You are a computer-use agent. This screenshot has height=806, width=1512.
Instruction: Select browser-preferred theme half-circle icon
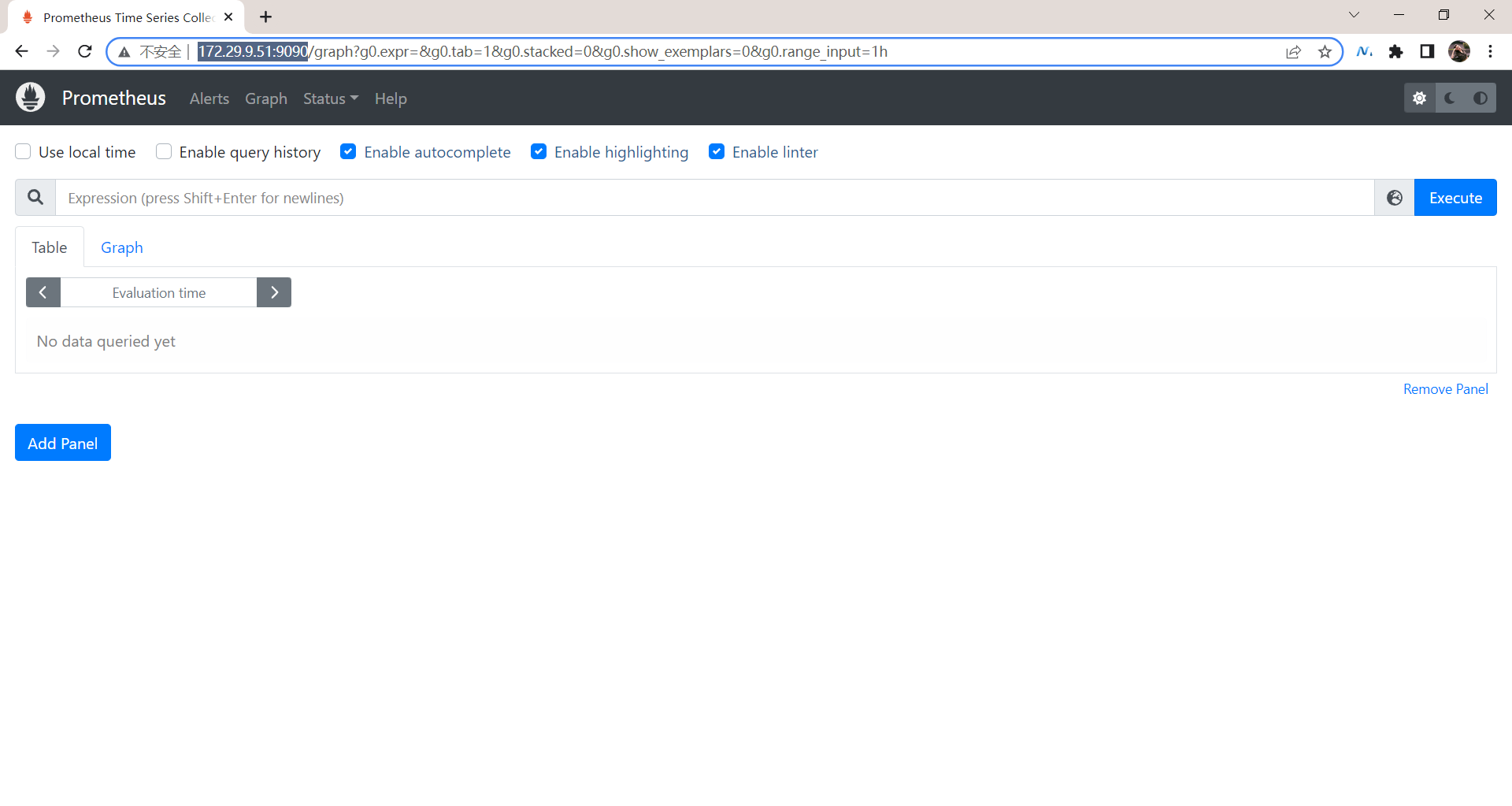click(x=1480, y=98)
